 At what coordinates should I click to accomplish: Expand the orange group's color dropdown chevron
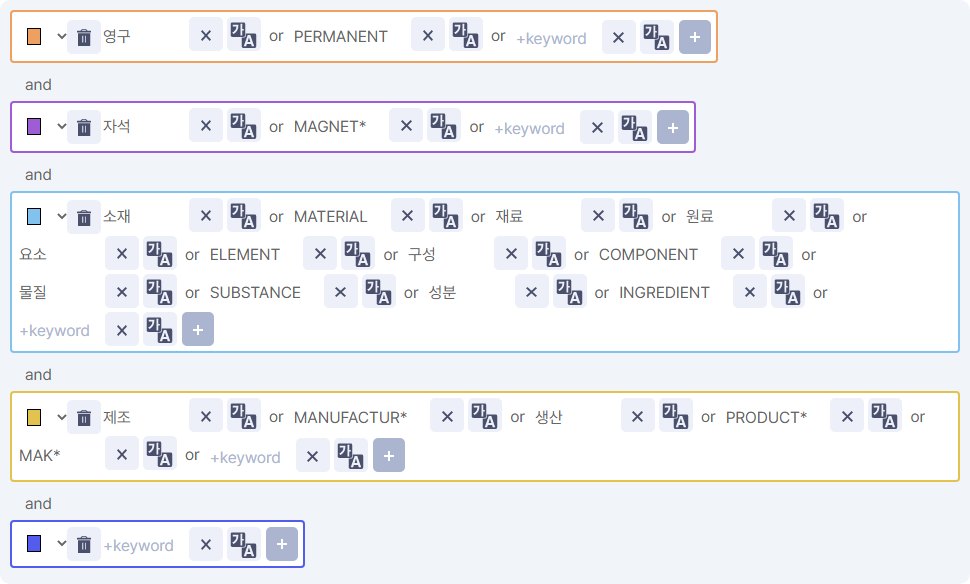[61, 37]
